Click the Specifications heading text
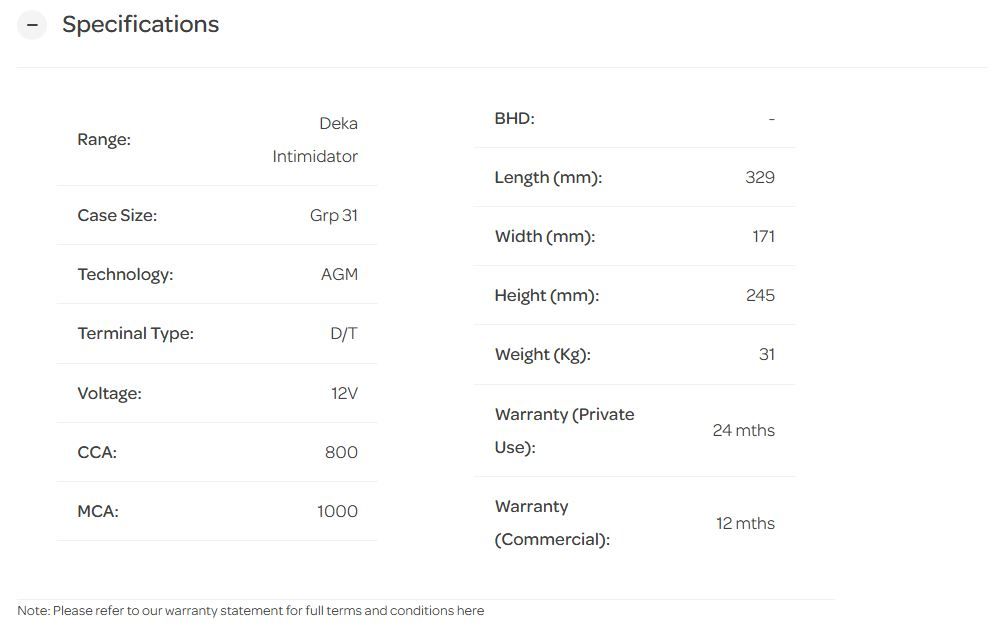This screenshot has width=997, height=638. 140,25
